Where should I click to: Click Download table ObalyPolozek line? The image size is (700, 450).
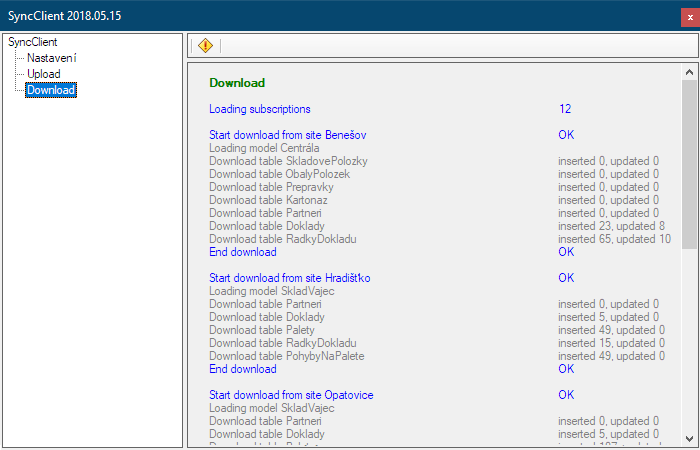[x=279, y=174]
